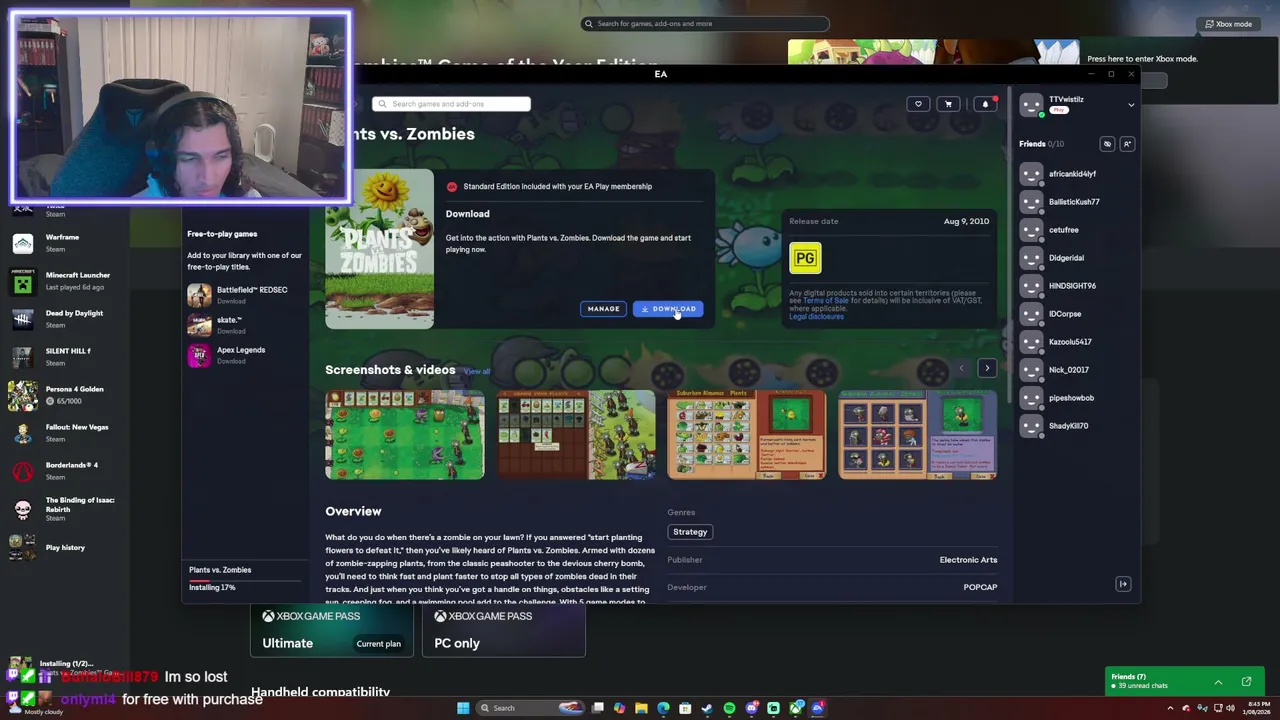The image size is (1280, 720).
Task: Click the EA search games field
Action: coord(451,104)
